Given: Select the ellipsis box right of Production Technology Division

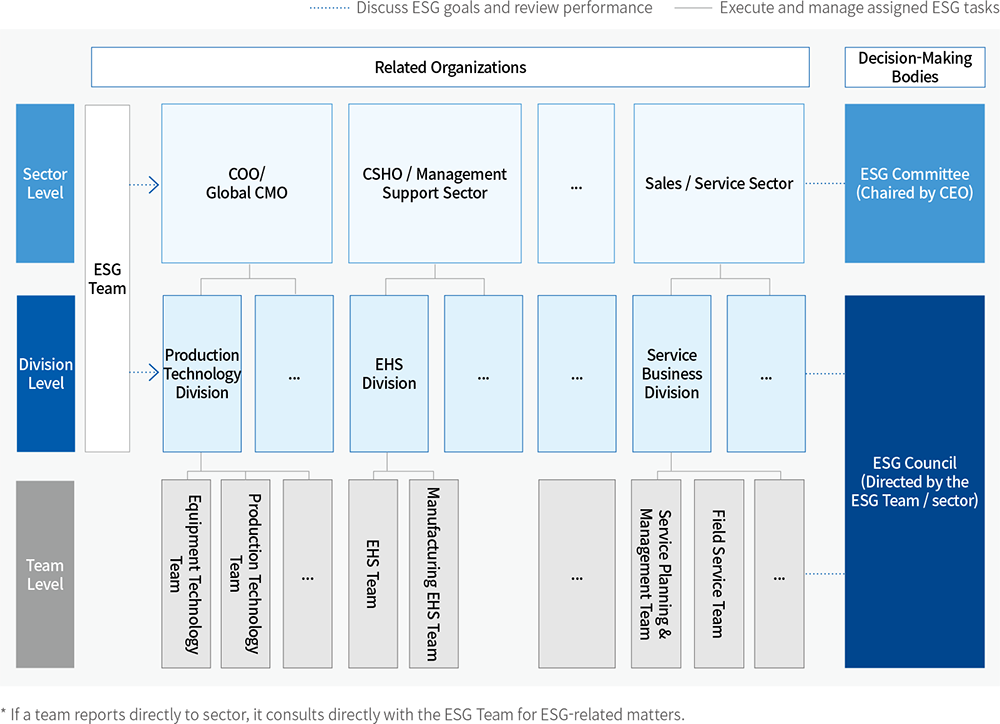Looking at the screenshot, I should (294, 374).
